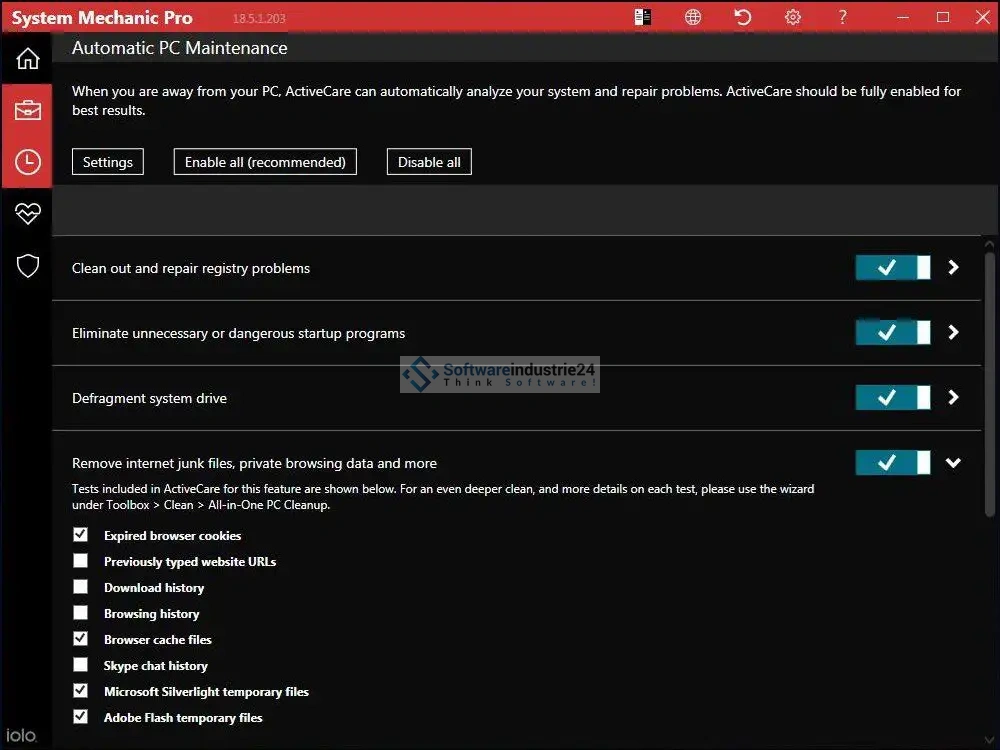Click the Settings button
The width and height of the screenshot is (1000, 750).
[x=108, y=162]
